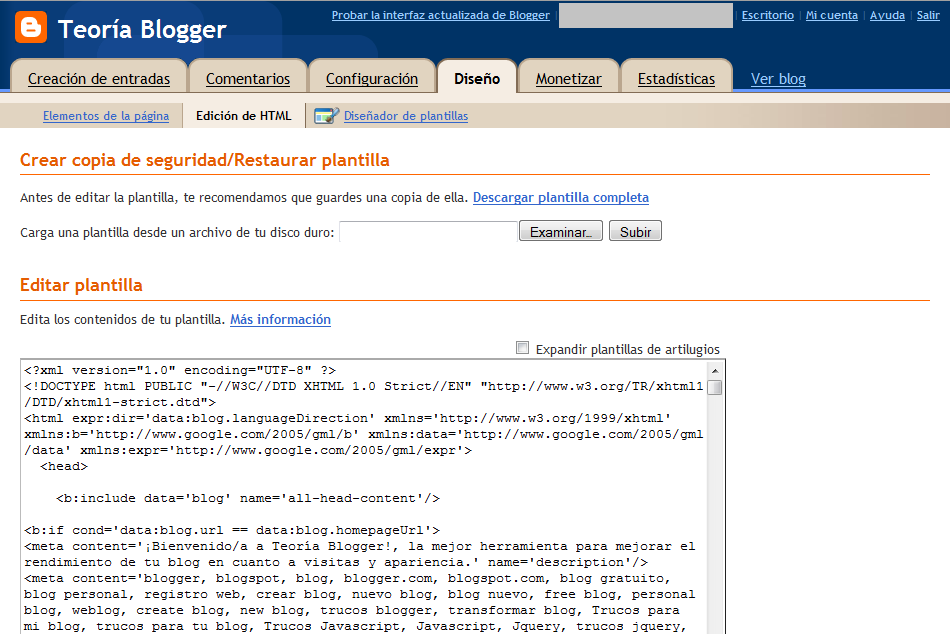
Task: Open Mi cuenta link
Action: [832, 15]
